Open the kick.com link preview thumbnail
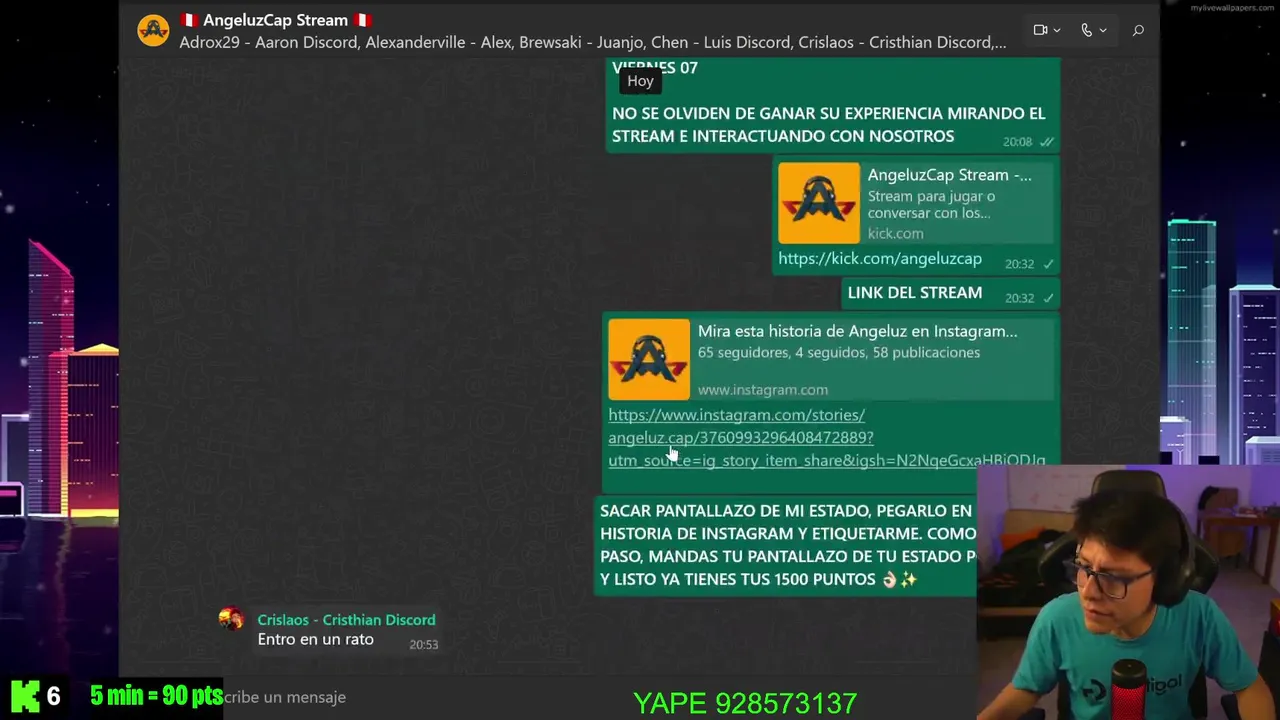1280x720 pixels. [818, 203]
